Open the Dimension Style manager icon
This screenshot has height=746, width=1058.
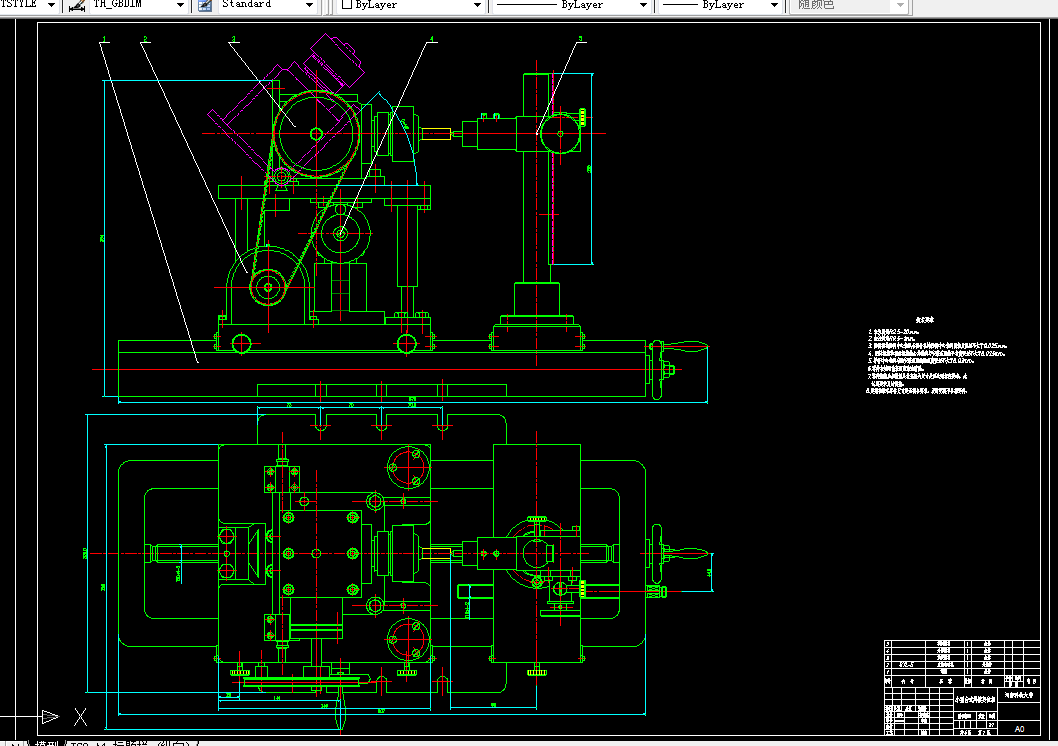[77, 5]
